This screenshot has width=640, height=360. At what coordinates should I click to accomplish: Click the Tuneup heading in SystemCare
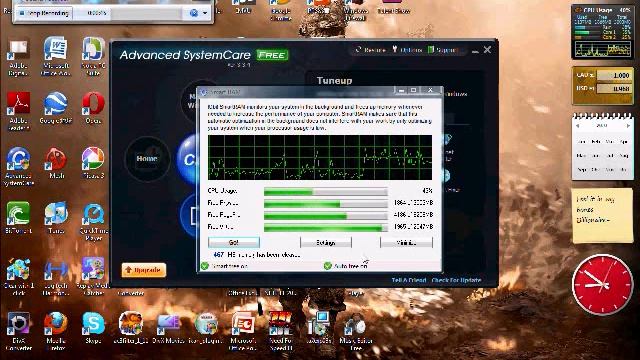coord(334,80)
